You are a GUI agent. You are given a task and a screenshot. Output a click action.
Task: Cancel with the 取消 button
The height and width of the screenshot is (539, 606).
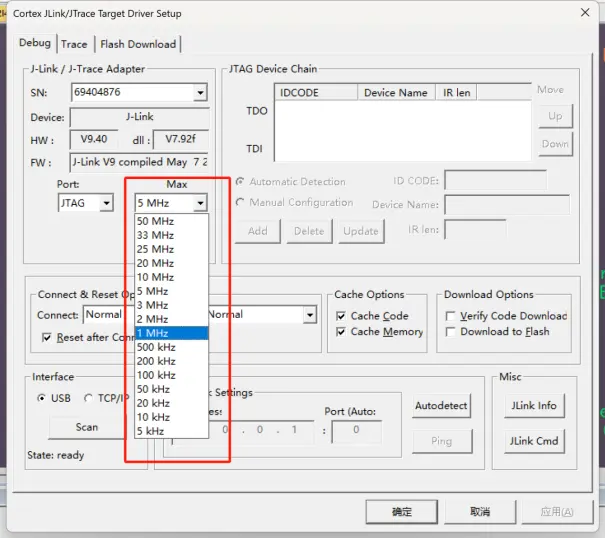click(x=480, y=512)
